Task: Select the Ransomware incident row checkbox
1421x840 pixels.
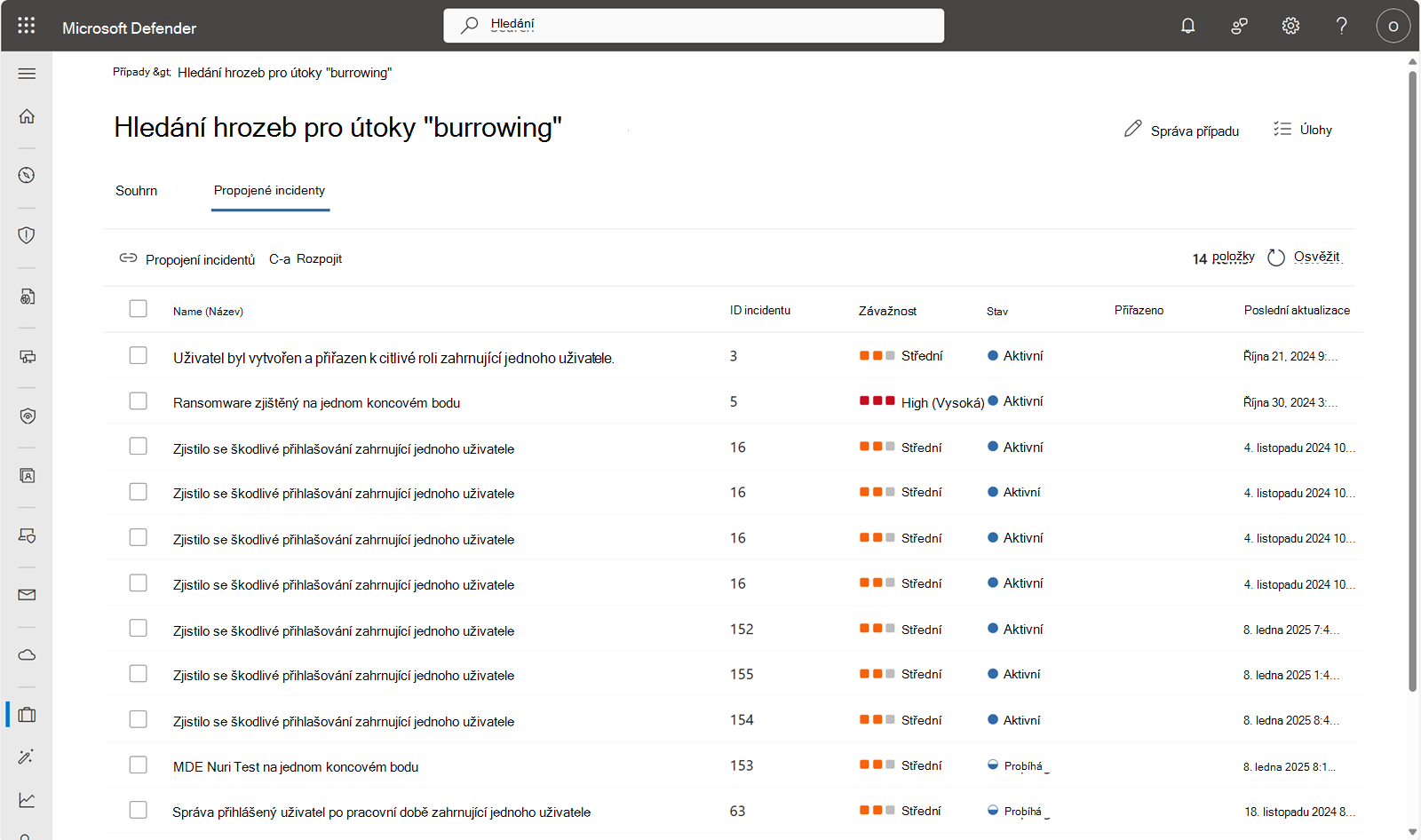Action: pyautogui.click(x=138, y=401)
